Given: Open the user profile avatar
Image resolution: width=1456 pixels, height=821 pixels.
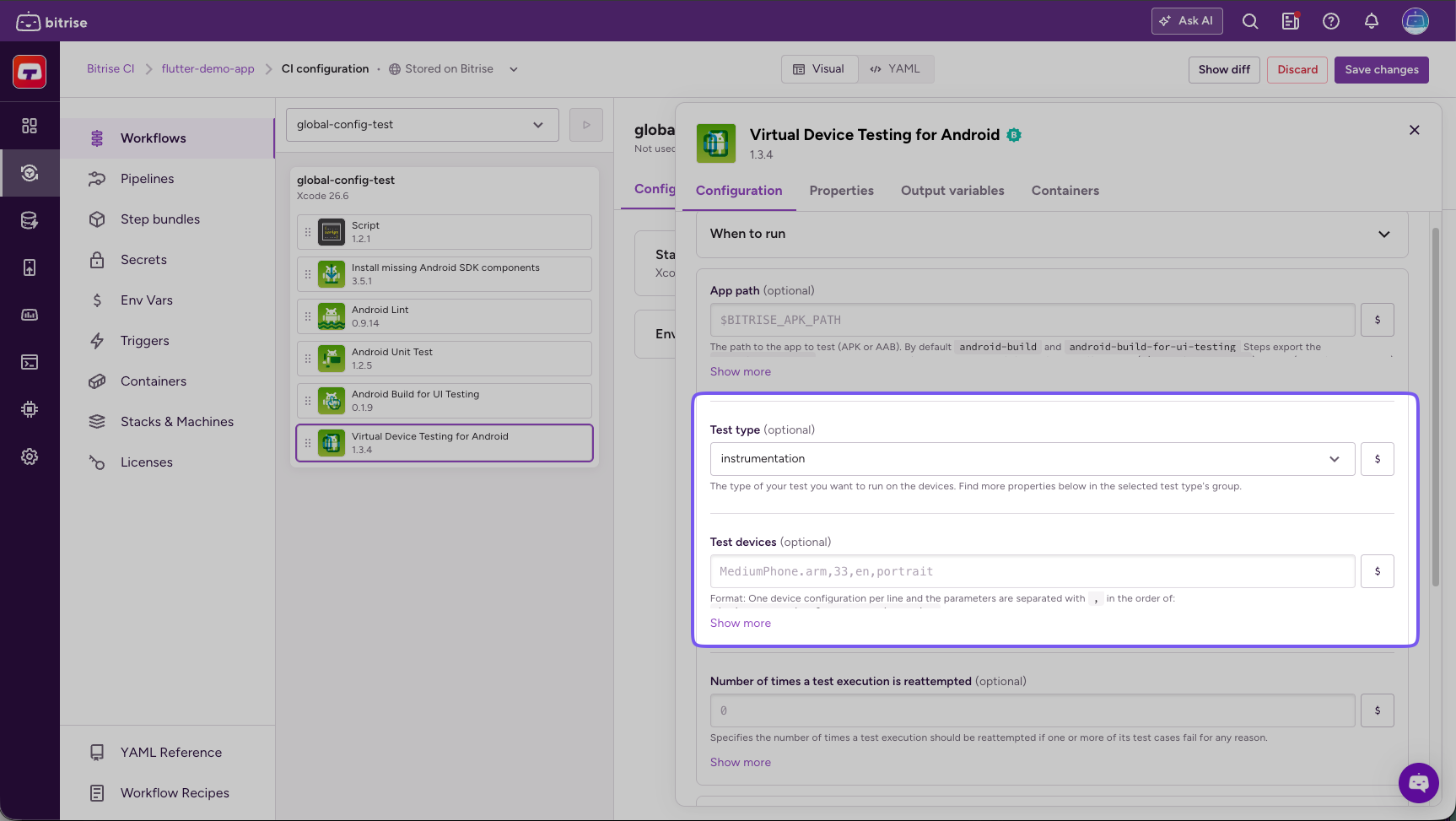Looking at the screenshot, I should (1416, 21).
